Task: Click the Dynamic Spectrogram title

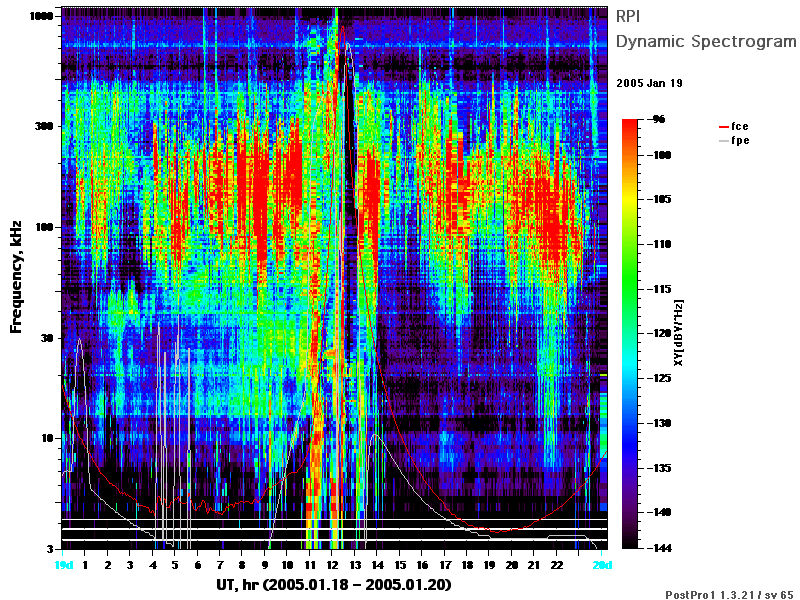Action: (706, 41)
